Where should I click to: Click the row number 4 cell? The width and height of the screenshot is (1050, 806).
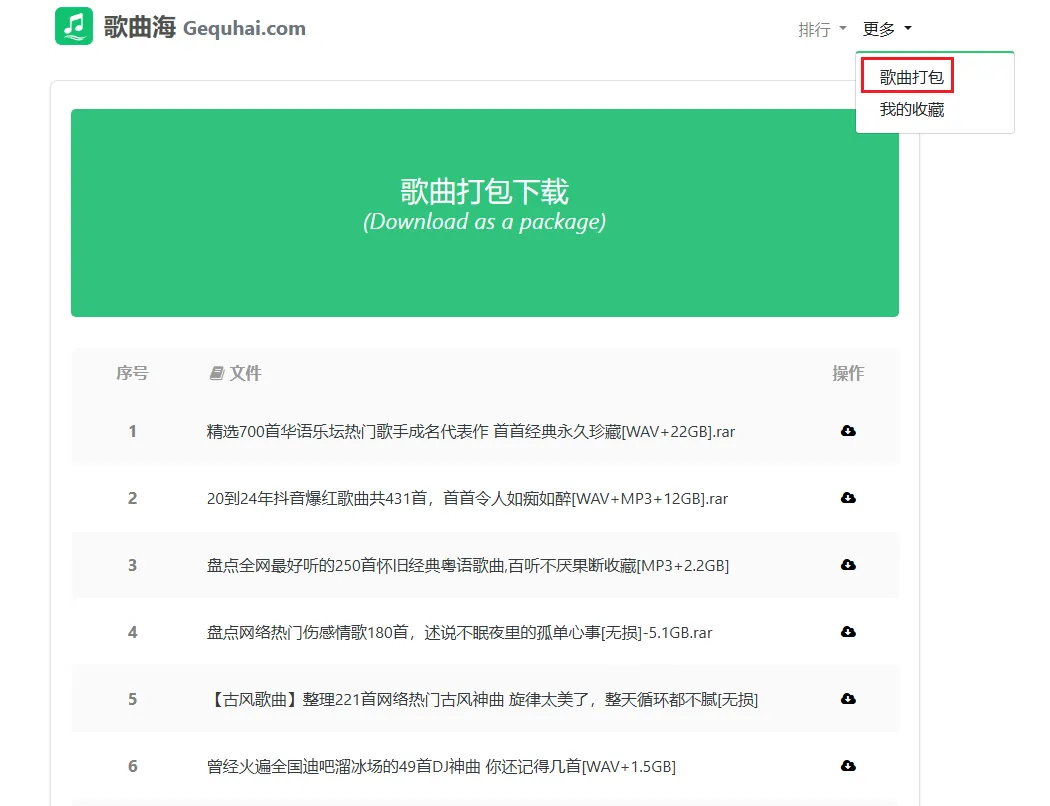point(133,632)
